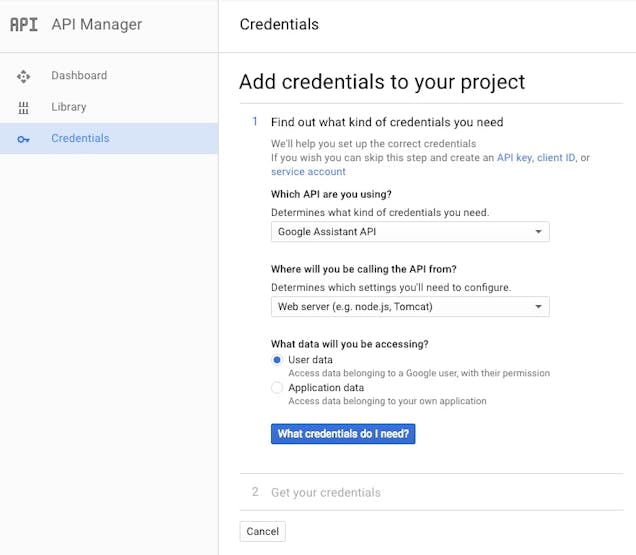Click the What credentials do I need? button

pos(343,434)
